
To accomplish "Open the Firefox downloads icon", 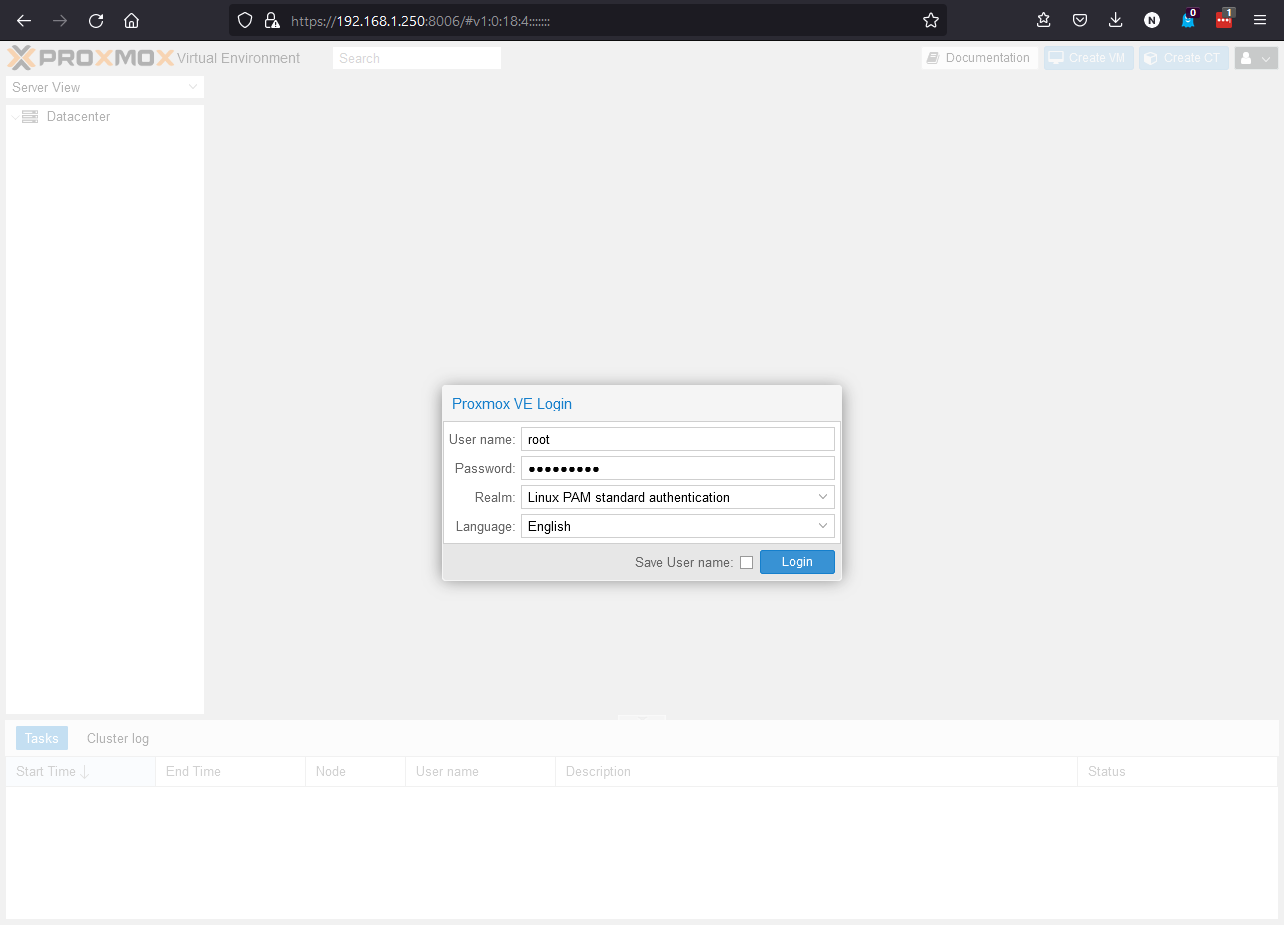I will [1116, 20].
